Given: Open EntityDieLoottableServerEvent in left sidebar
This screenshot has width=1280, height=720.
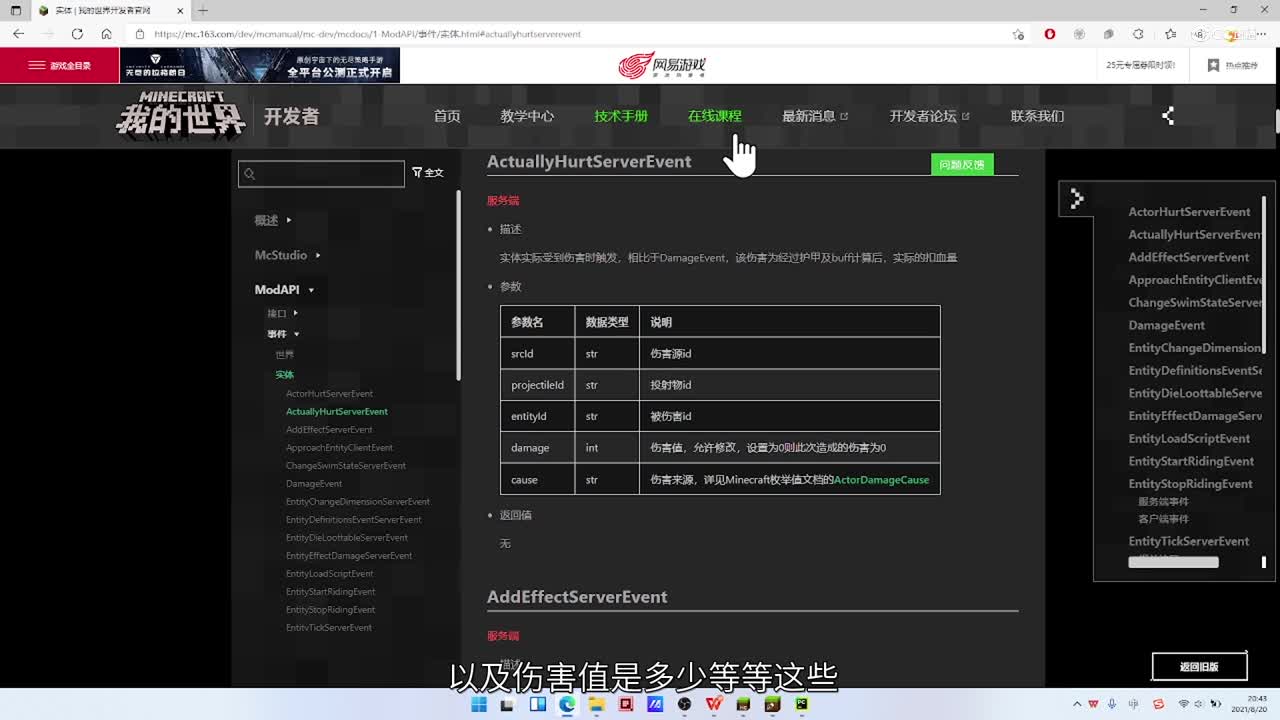Looking at the screenshot, I should pyautogui.click(x=347, y=538).
